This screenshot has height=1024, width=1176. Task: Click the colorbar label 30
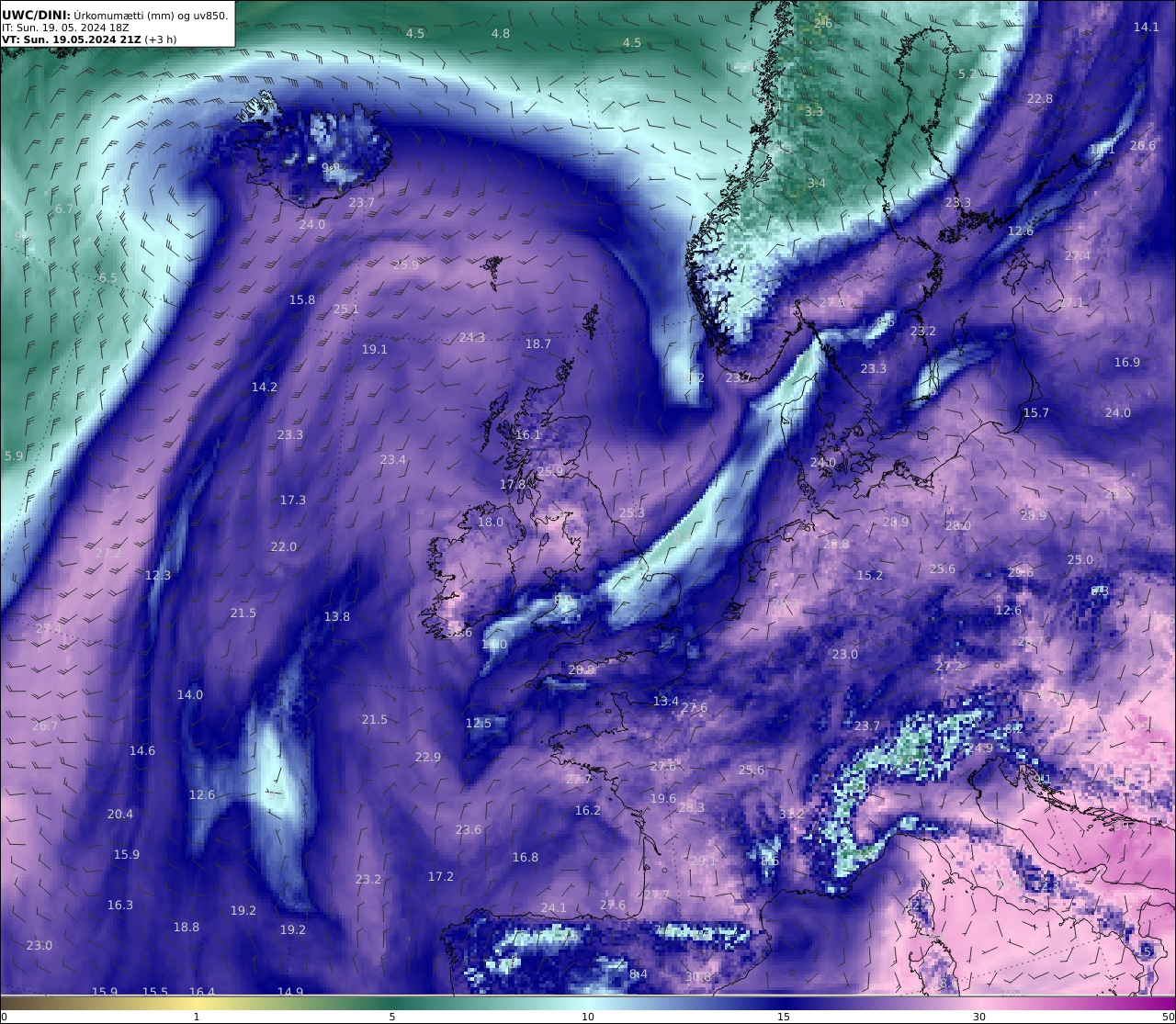[x=979, y=1017]
